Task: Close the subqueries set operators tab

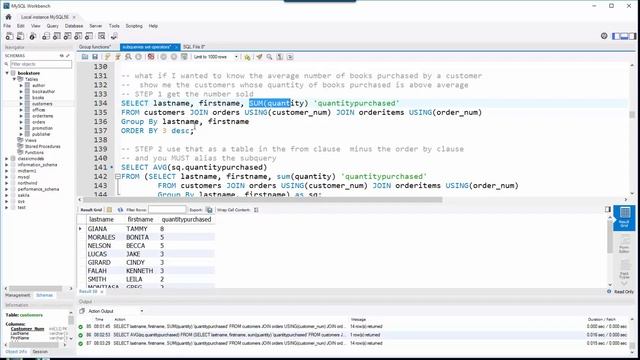Action: pos(176,47)
